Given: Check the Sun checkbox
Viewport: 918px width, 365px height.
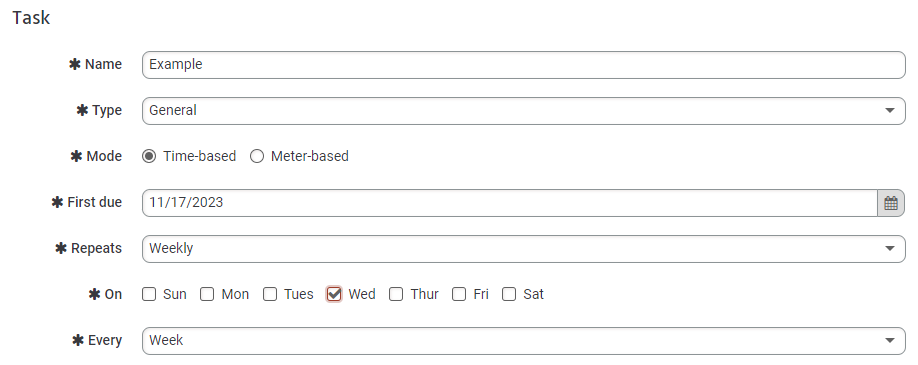Looking at the screenshot, I should (x=149, y=294).
